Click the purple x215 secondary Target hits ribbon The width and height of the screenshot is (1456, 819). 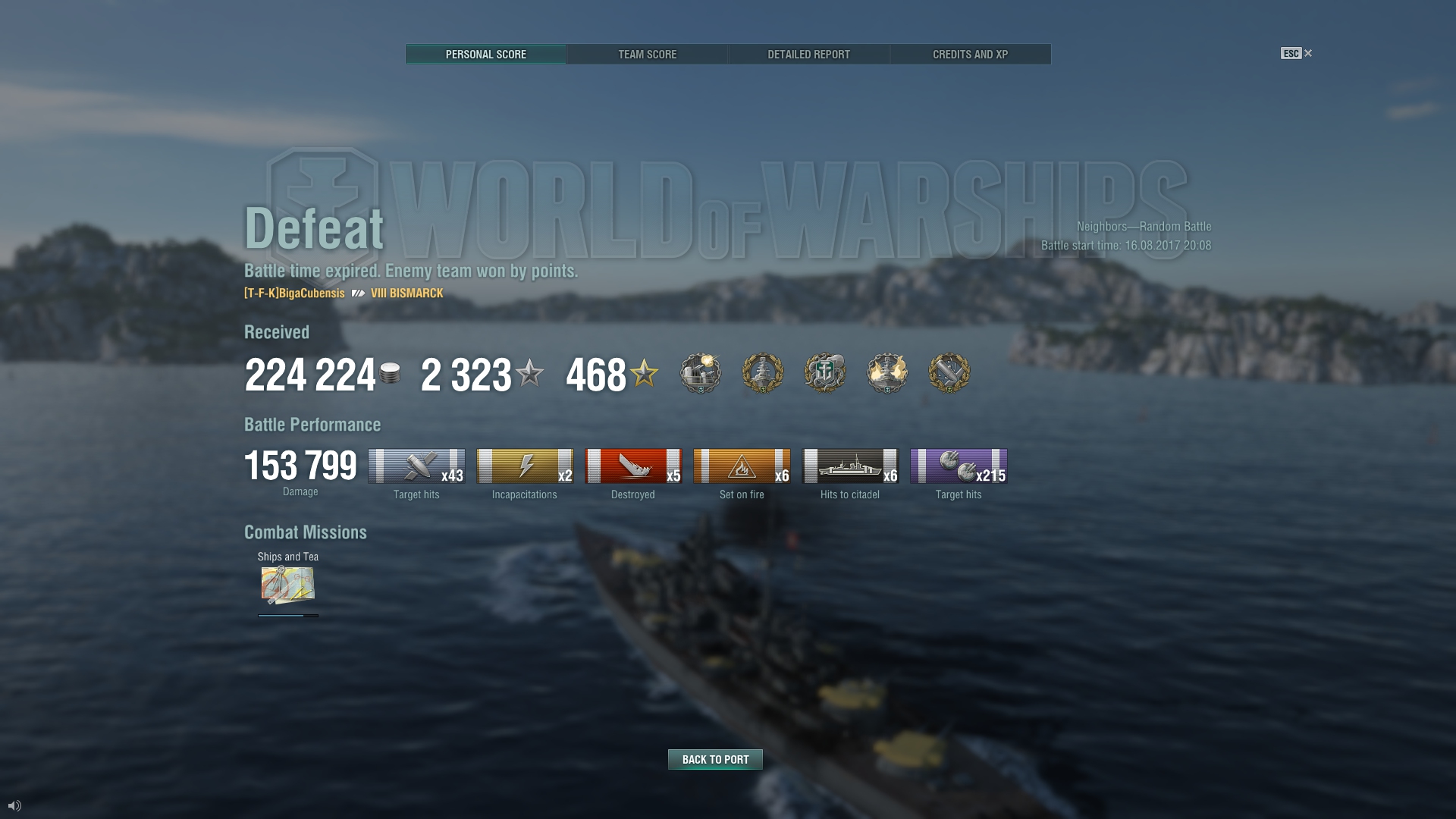point(959,466)
